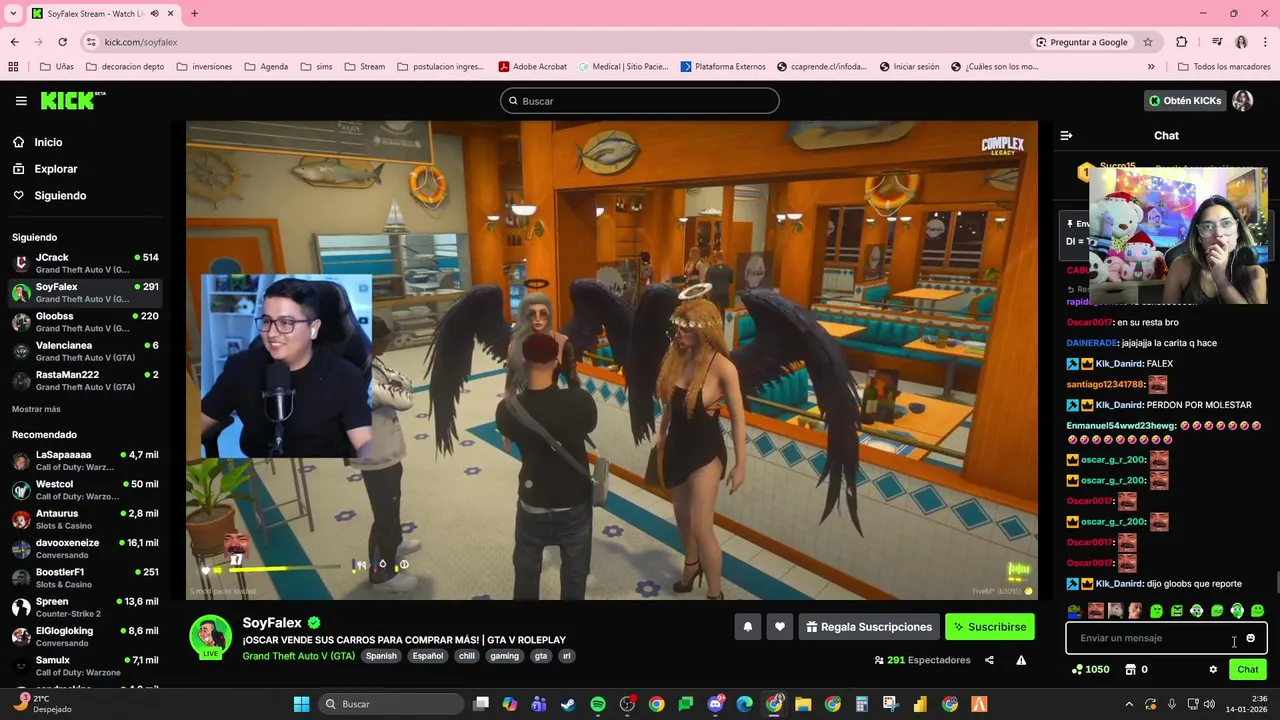Open Samulx recommended channel

pos(85,666)
